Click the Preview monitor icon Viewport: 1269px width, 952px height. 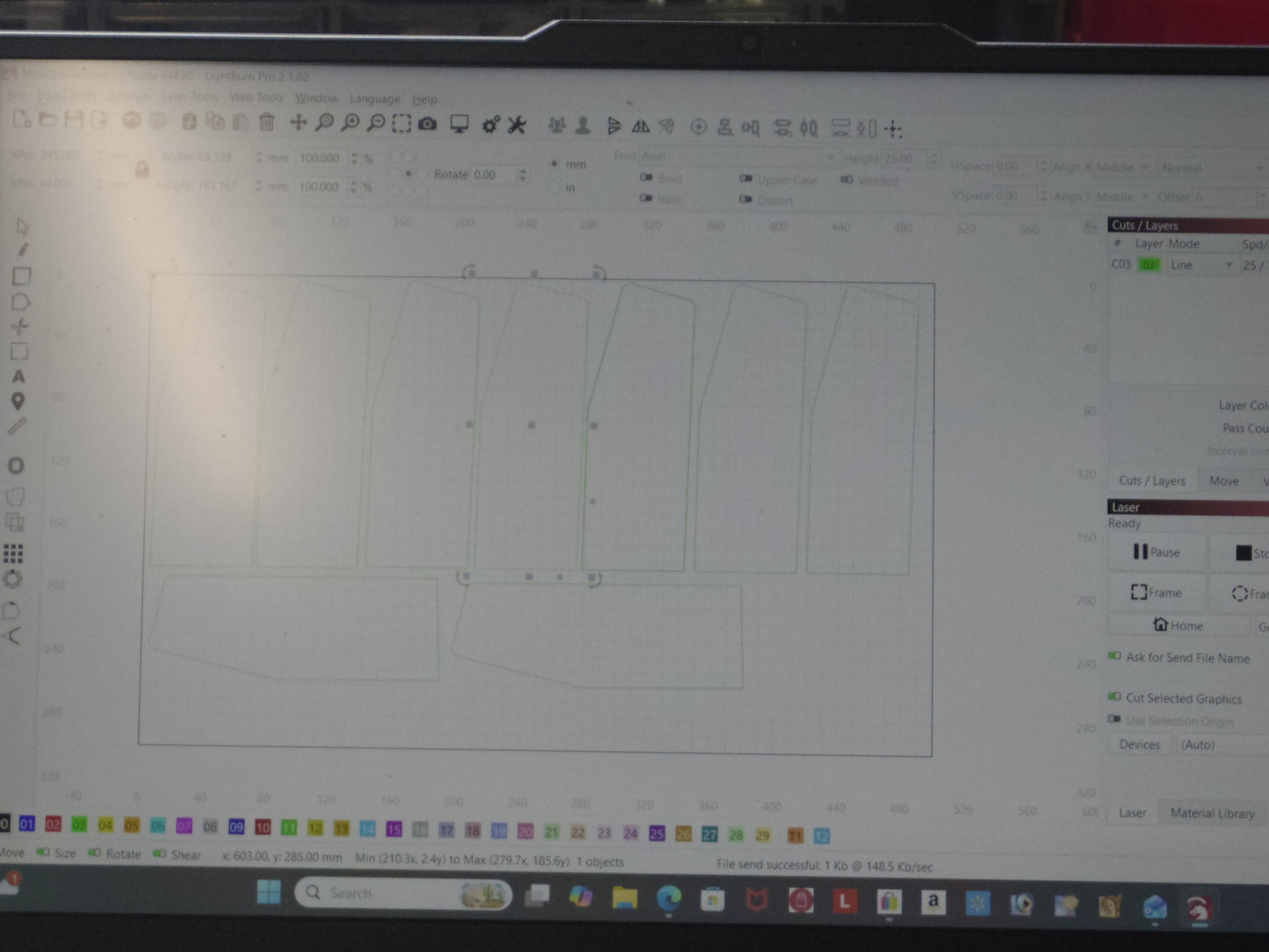[458, 125]
